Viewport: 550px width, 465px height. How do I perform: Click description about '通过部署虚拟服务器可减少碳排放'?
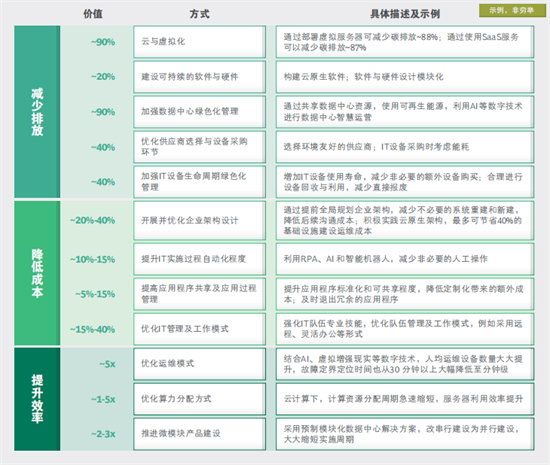[405, 41]
